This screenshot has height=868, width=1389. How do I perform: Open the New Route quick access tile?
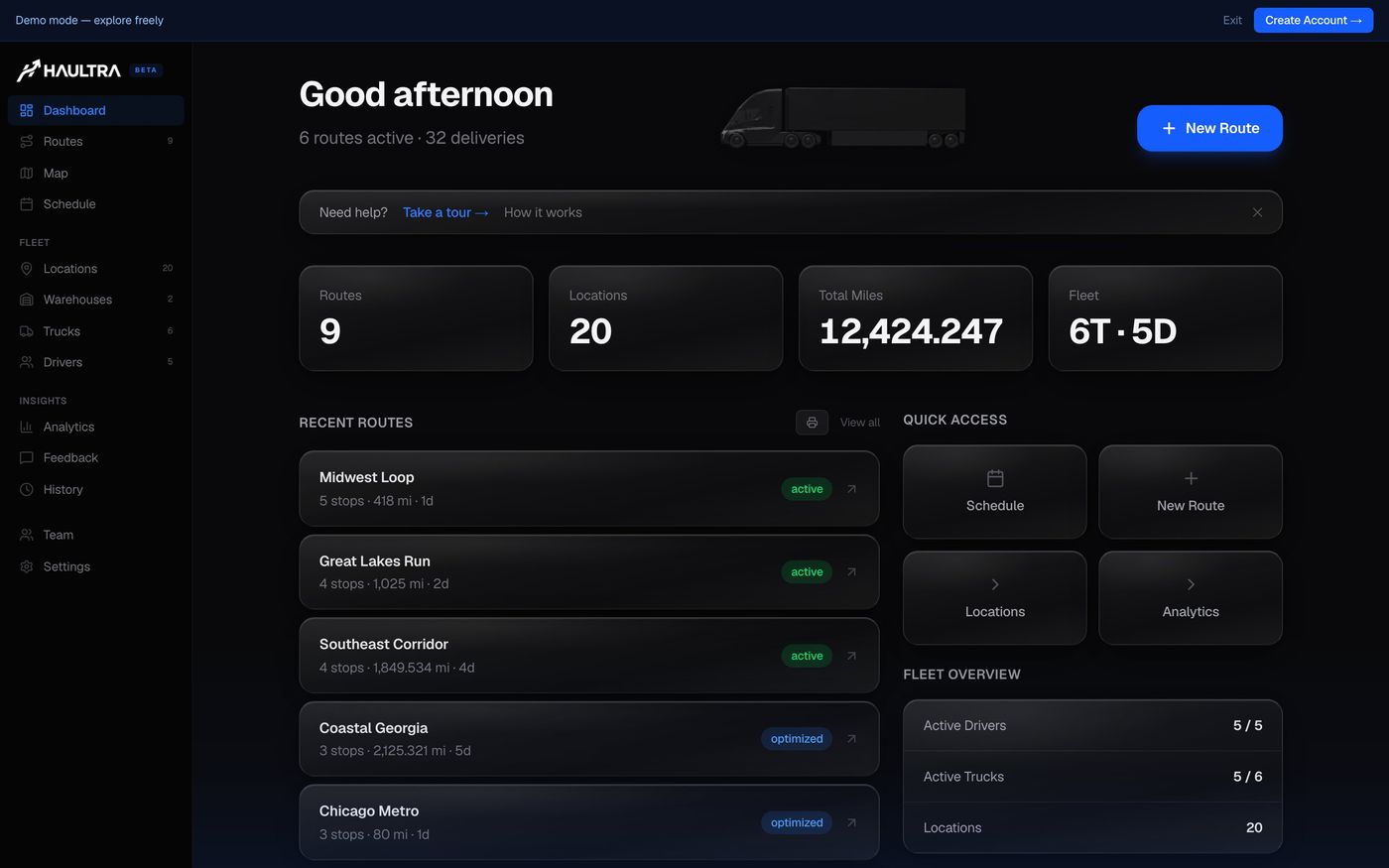pos(1191,492)
